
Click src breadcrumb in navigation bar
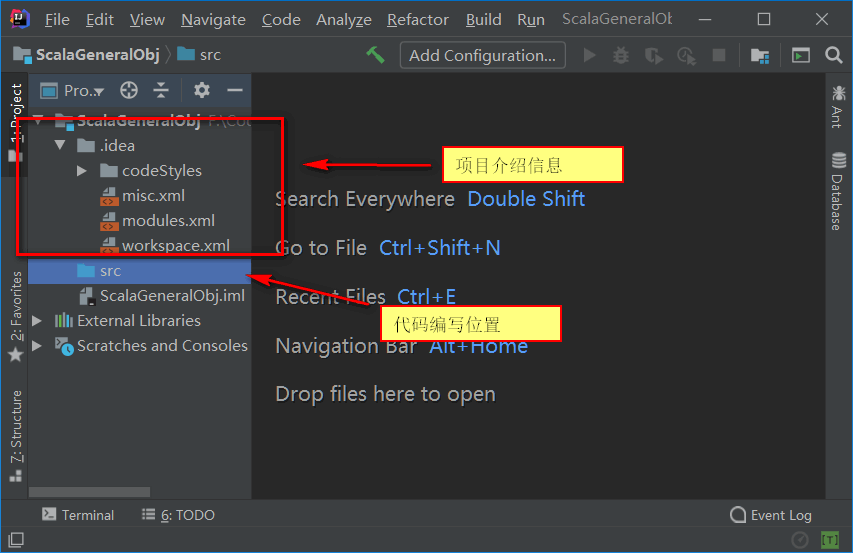coord(199,55)
